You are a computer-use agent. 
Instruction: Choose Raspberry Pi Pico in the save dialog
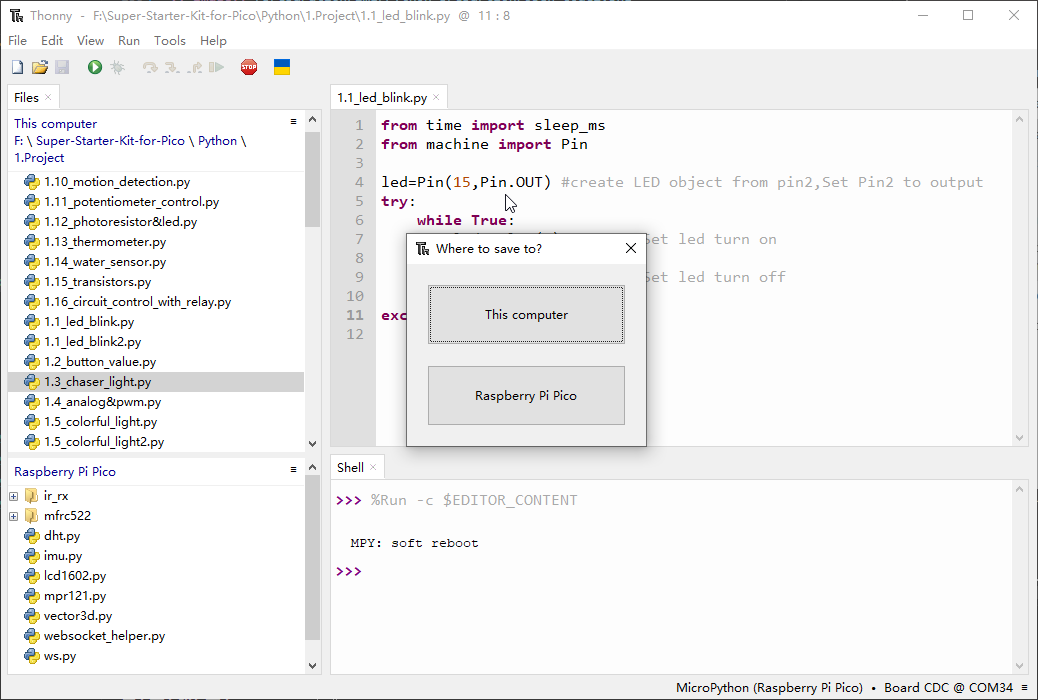click(x=526, y=395)
